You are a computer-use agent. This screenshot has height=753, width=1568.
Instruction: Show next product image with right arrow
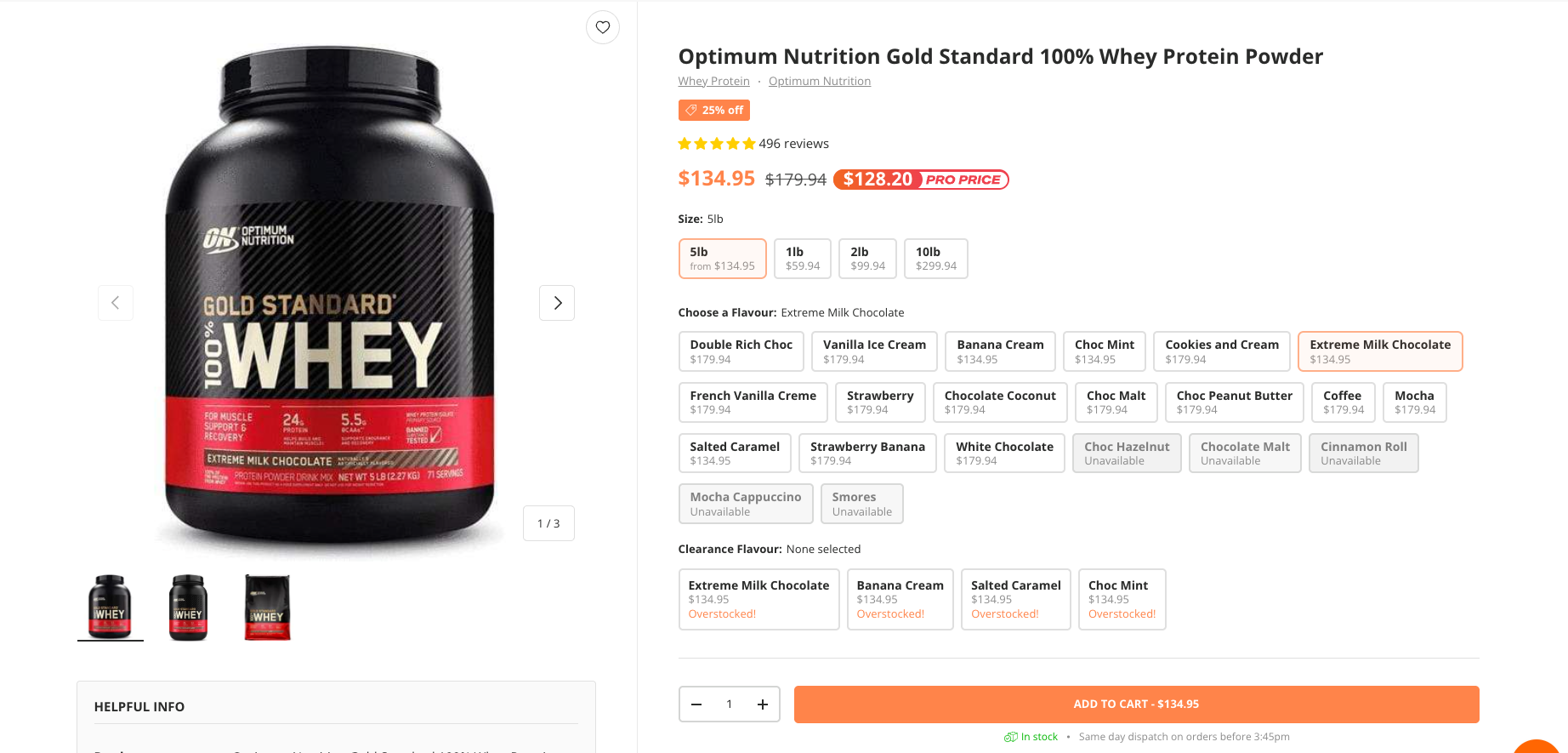pos(557,303)
